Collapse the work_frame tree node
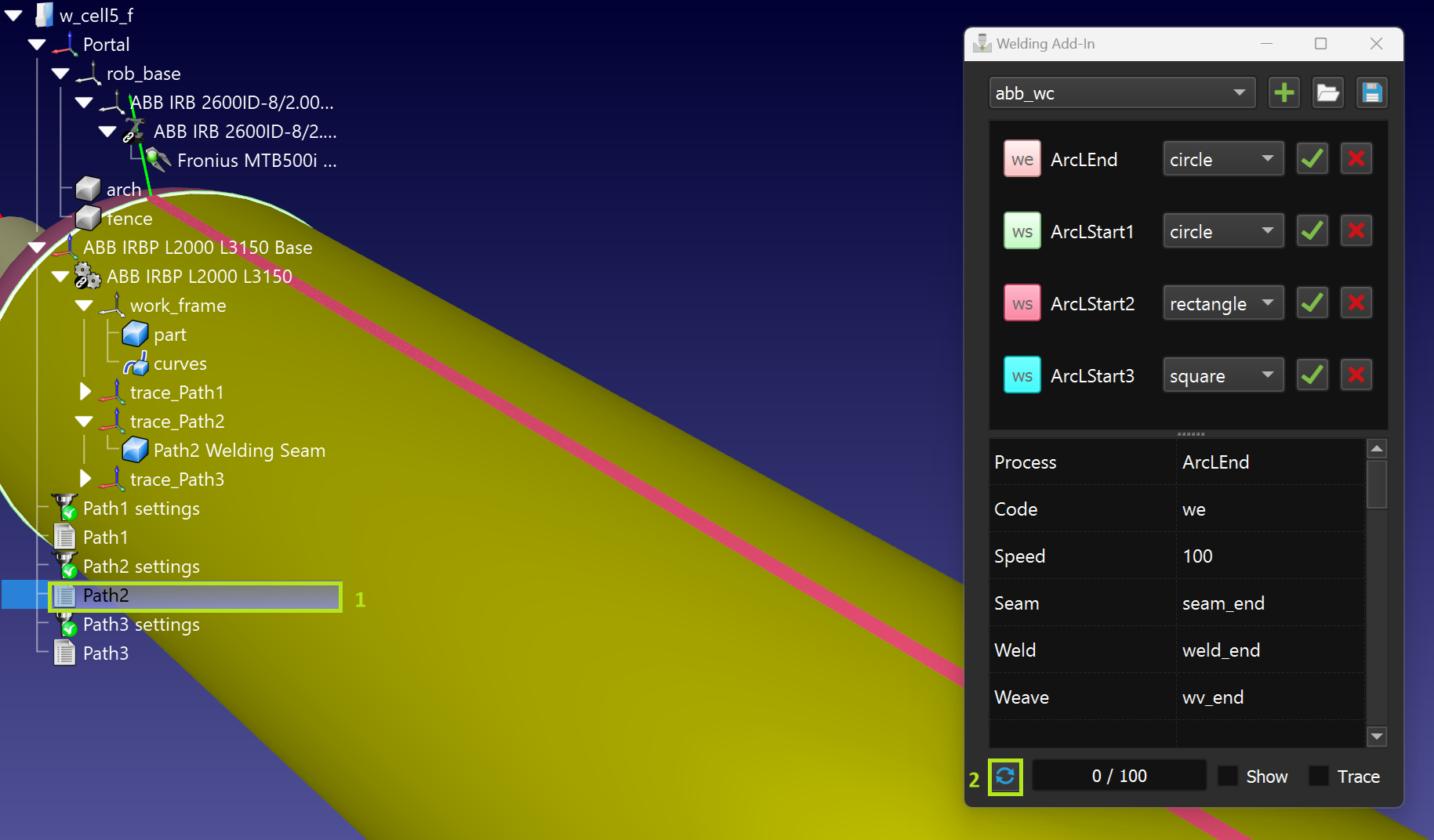The height and width of the screenshot is (840, 1434). 84,306
